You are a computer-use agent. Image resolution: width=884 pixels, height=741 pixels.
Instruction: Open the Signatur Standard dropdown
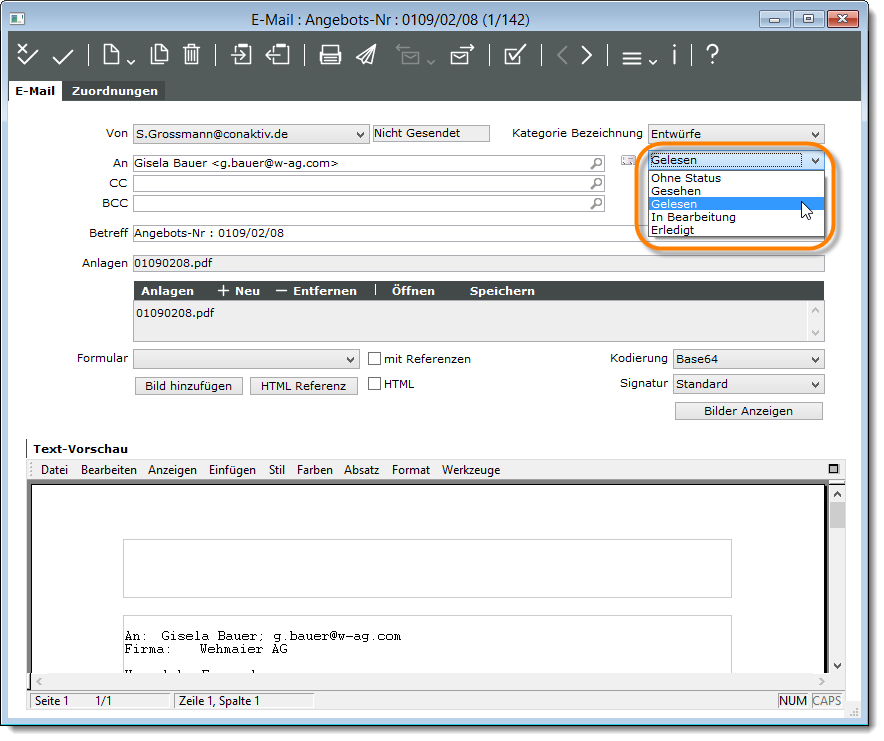pyautogui.click(x=816, y=385)
